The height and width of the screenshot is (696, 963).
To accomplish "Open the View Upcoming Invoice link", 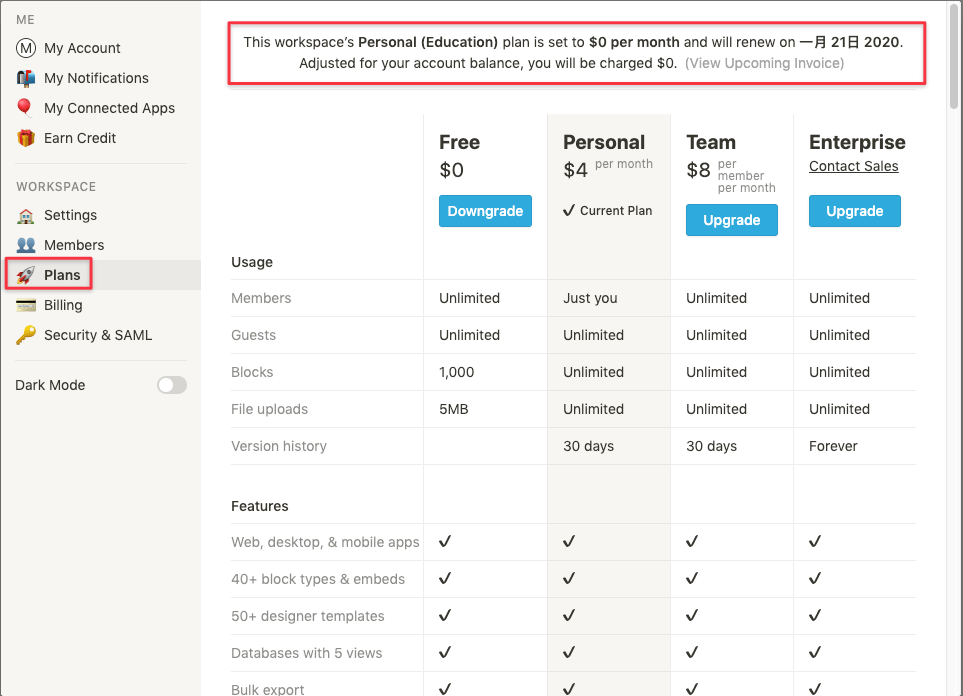I will pyautogui.click(x=764, y=63).
